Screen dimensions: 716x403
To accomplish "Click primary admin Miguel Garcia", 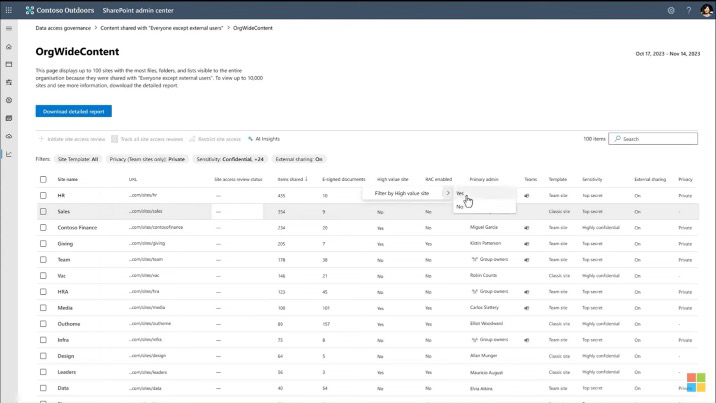I will tap(484, 227).
